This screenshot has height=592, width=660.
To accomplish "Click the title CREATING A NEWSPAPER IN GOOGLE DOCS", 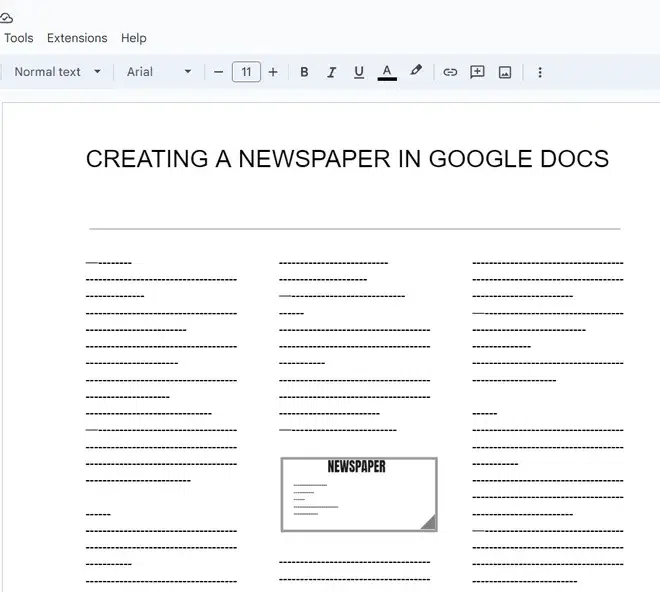I will tap(347, 159).
